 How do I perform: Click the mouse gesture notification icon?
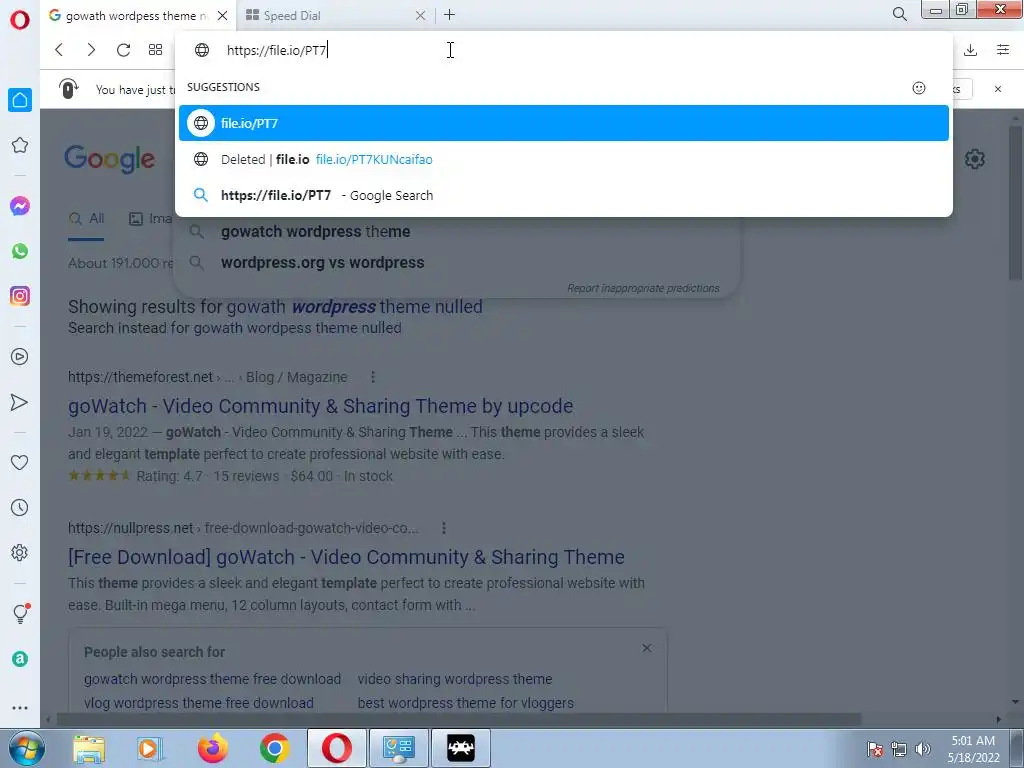pos(68,88)
